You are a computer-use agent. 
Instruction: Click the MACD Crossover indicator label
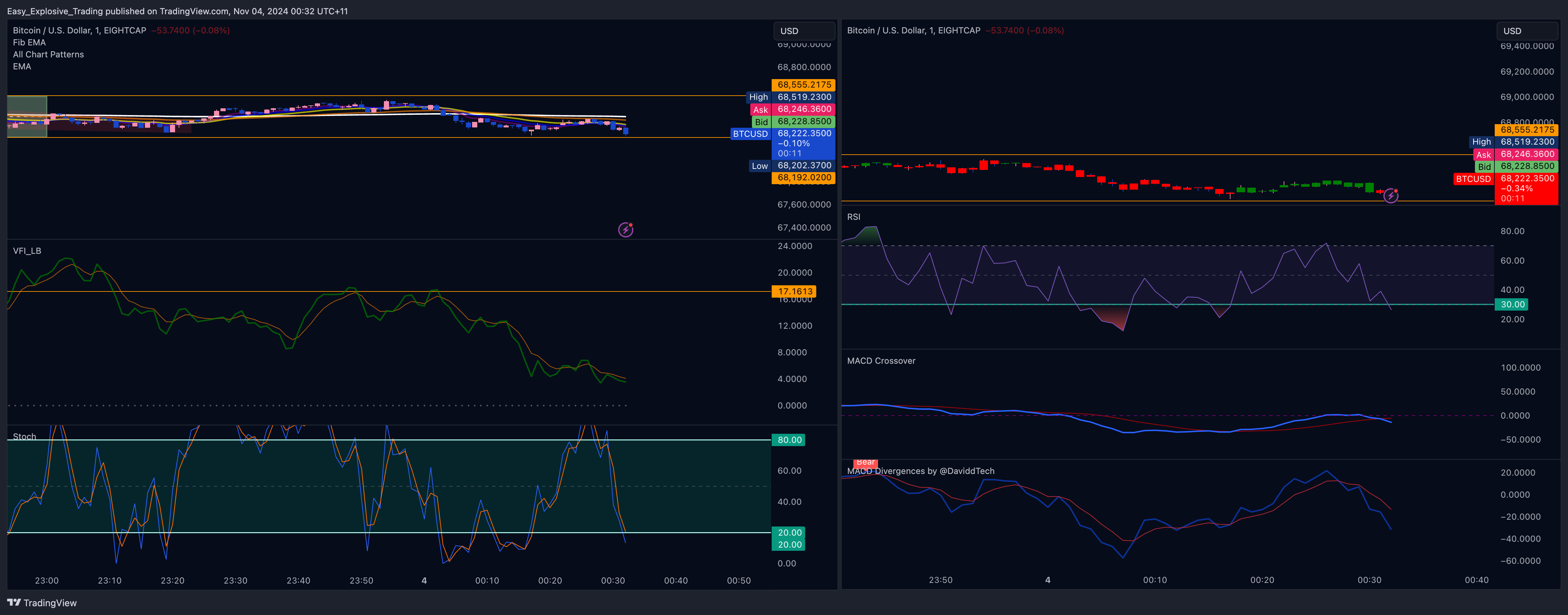[x=881, y=361]
